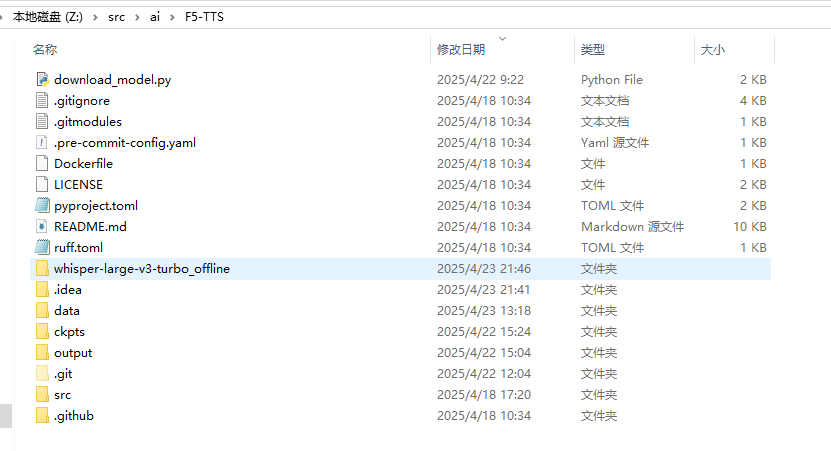Select folder name ckpts
The image size is (831, 451).
(x=69, y=332)
